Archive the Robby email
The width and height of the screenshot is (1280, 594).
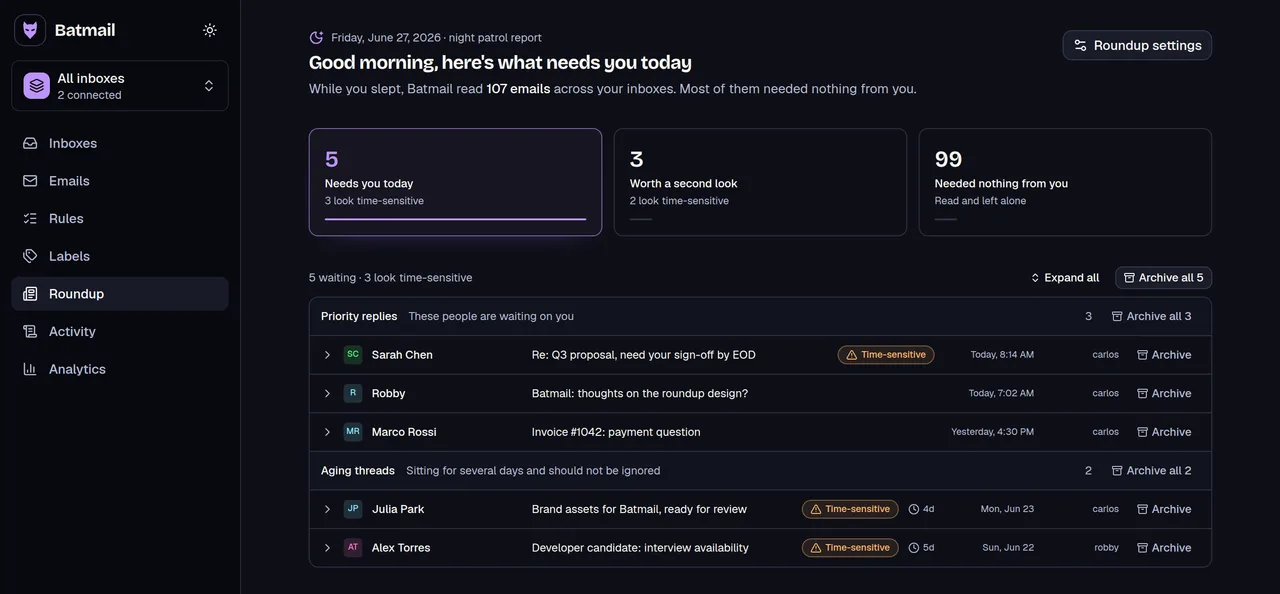[x=1164, y=394]
